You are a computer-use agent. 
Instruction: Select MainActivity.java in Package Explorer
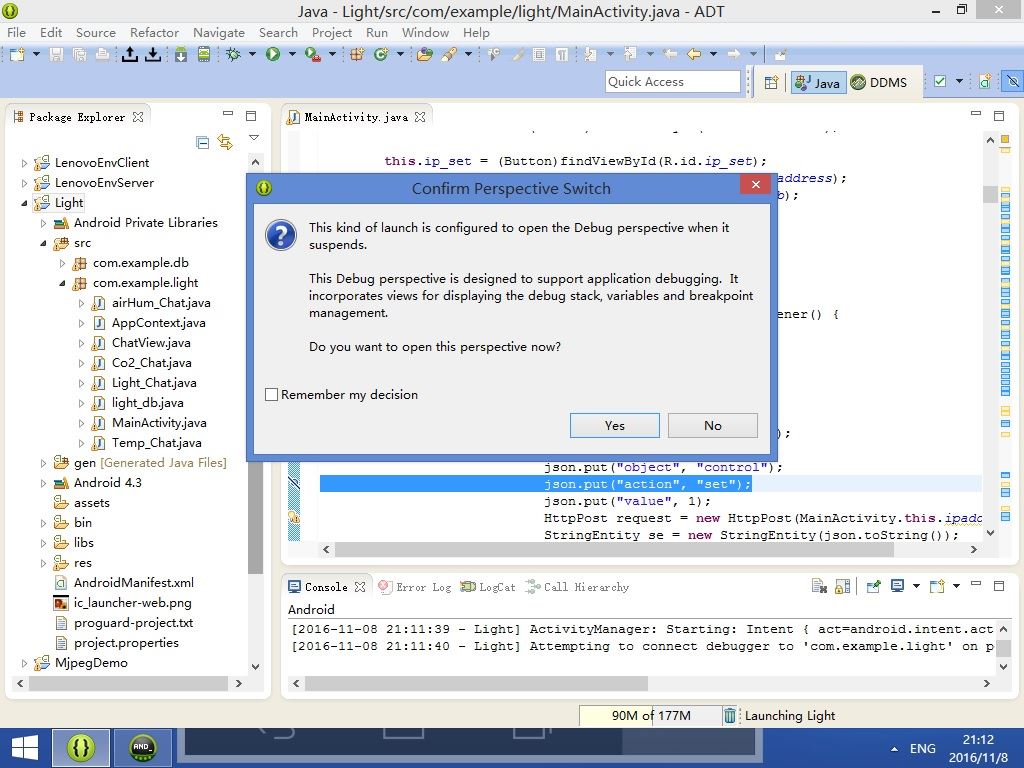point(159,423)
